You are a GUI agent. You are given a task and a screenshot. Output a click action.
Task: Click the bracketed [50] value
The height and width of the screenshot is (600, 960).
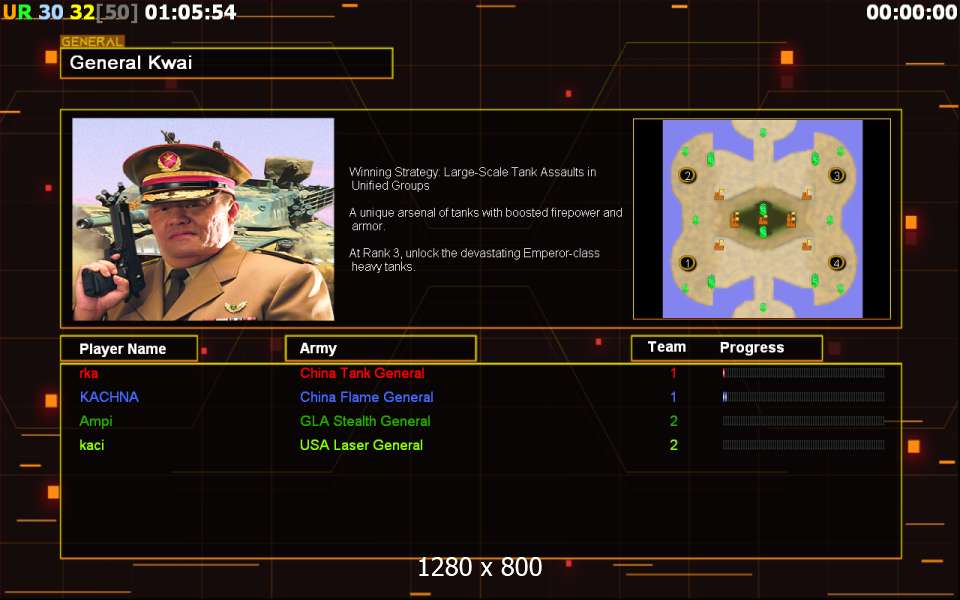coord(117,12)
